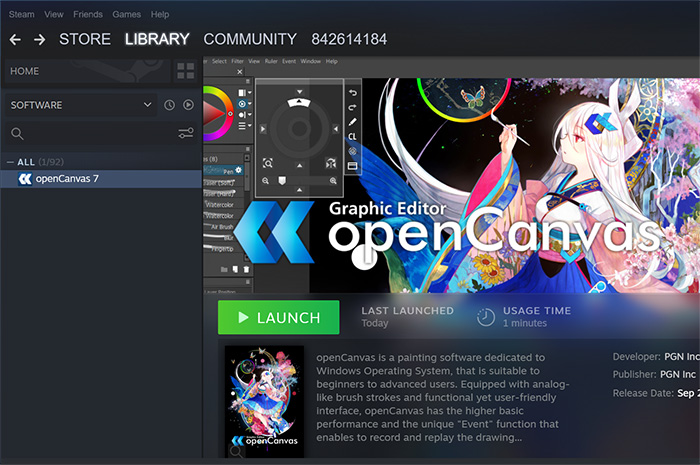Select openCanvas 7 in the library list
The width and height of the screenshot is (700, 465).
pyautogui.click(x=101, y=179)
